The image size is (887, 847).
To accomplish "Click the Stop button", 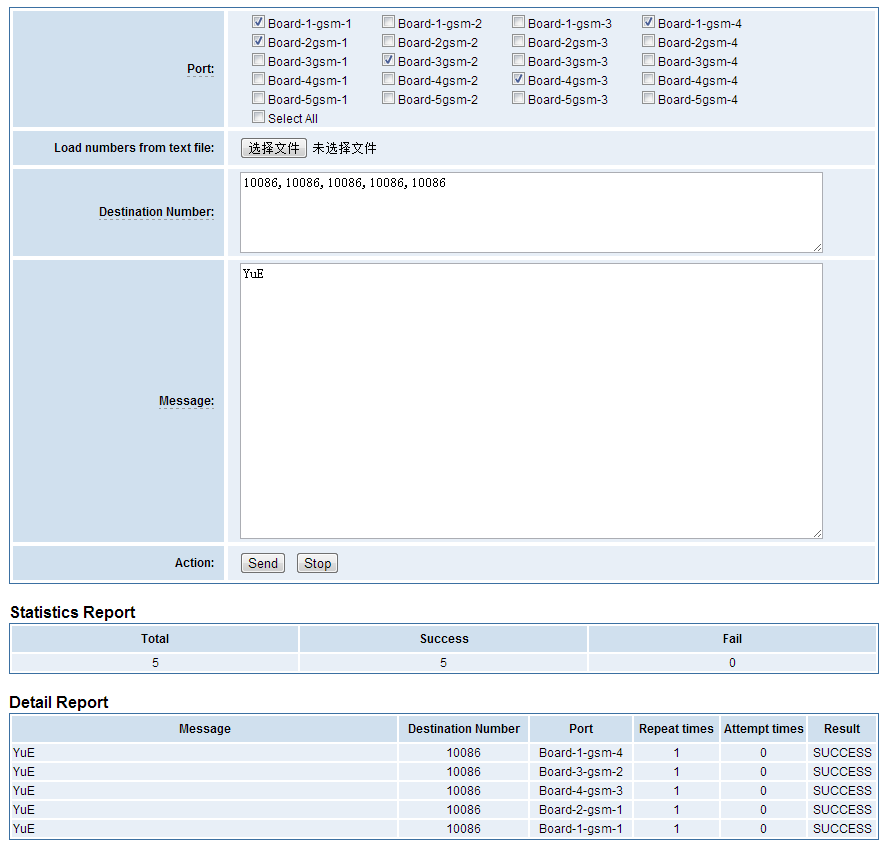I will (317, 564).
